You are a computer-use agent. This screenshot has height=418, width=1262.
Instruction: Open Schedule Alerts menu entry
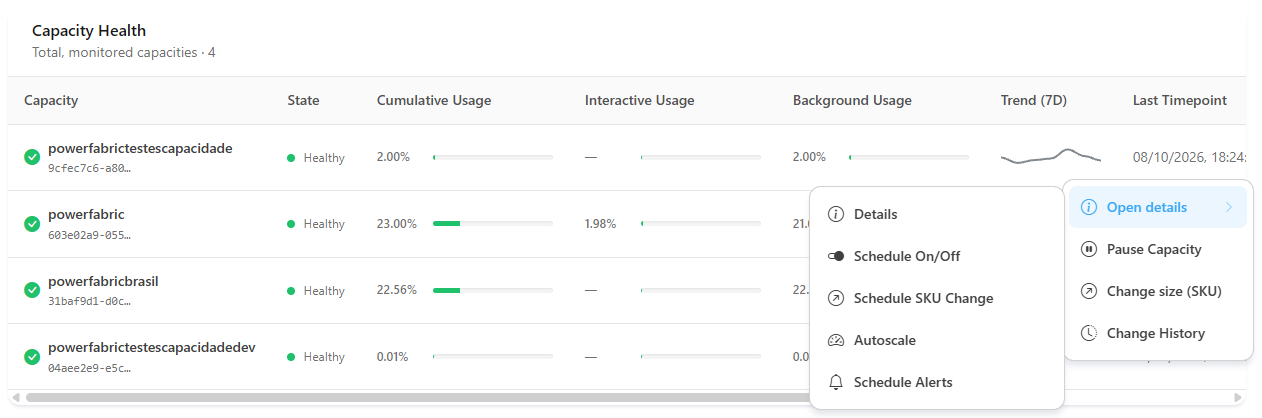point(936,382)
